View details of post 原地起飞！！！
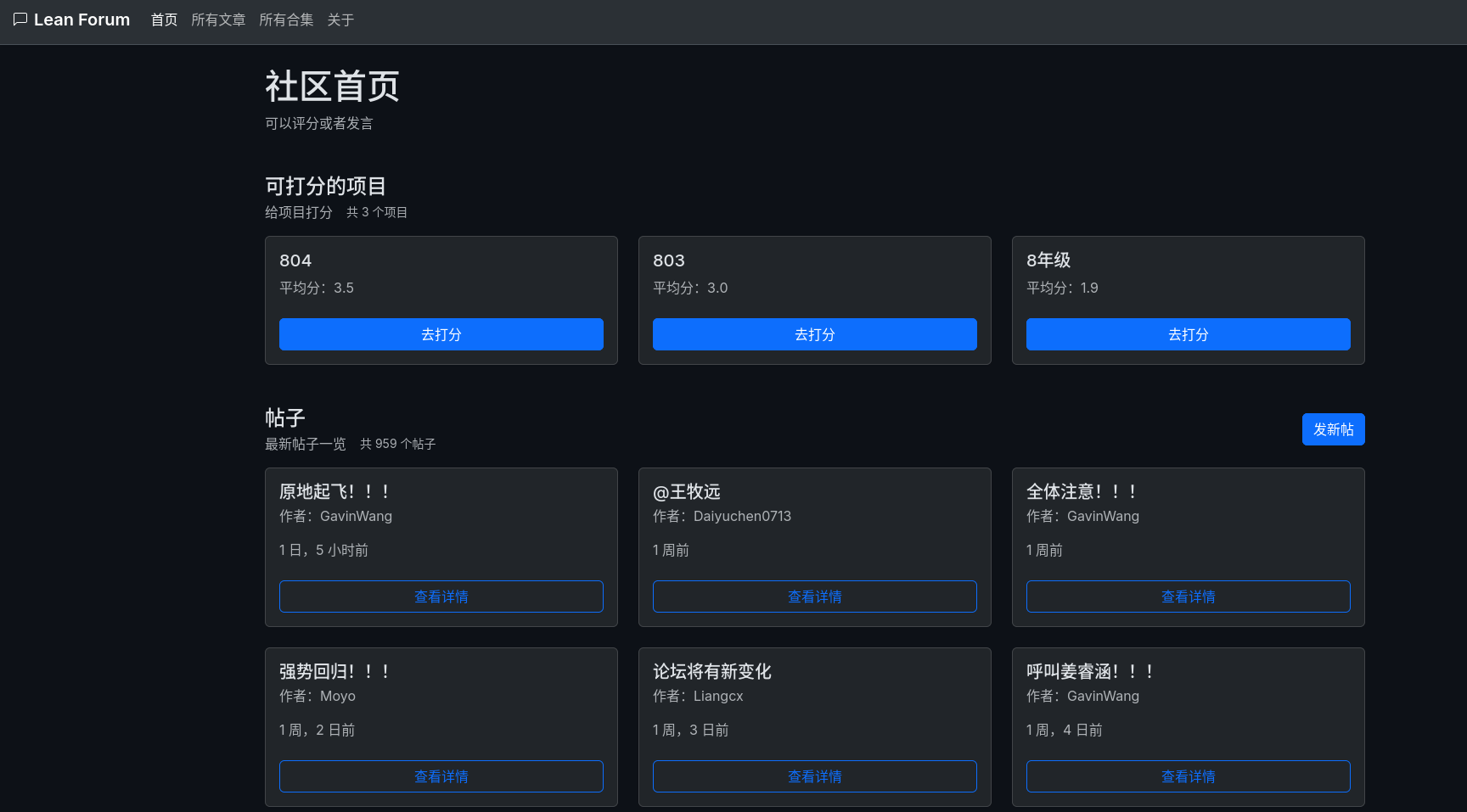1467x812 pixels. click(441, 596)
